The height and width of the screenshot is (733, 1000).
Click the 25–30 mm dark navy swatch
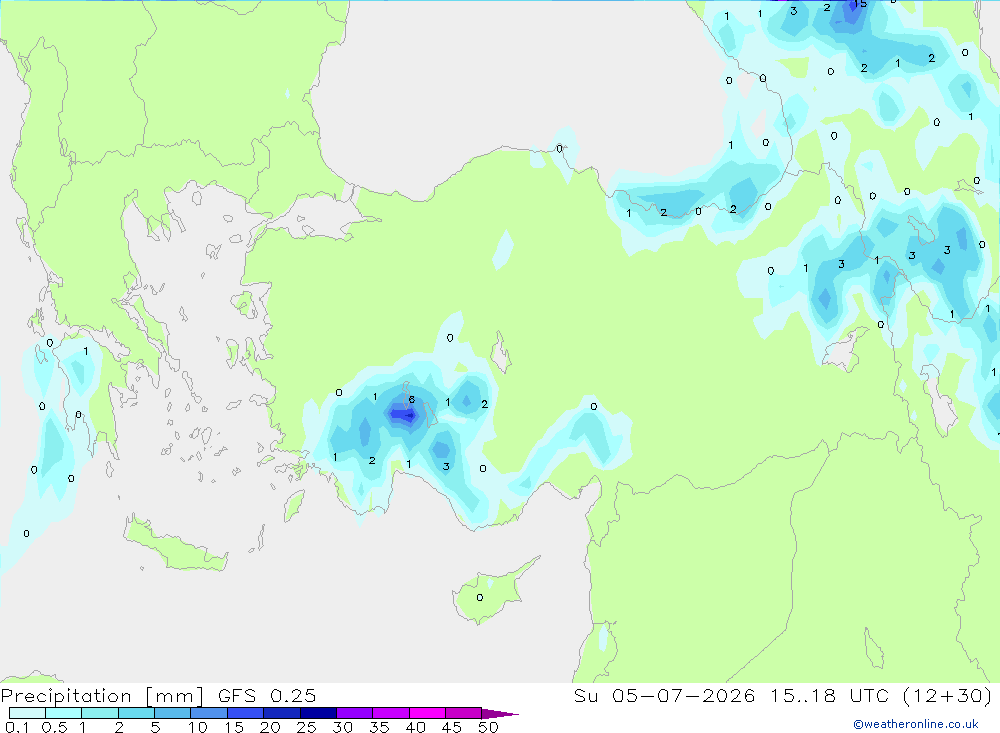(x=318, y=713)
